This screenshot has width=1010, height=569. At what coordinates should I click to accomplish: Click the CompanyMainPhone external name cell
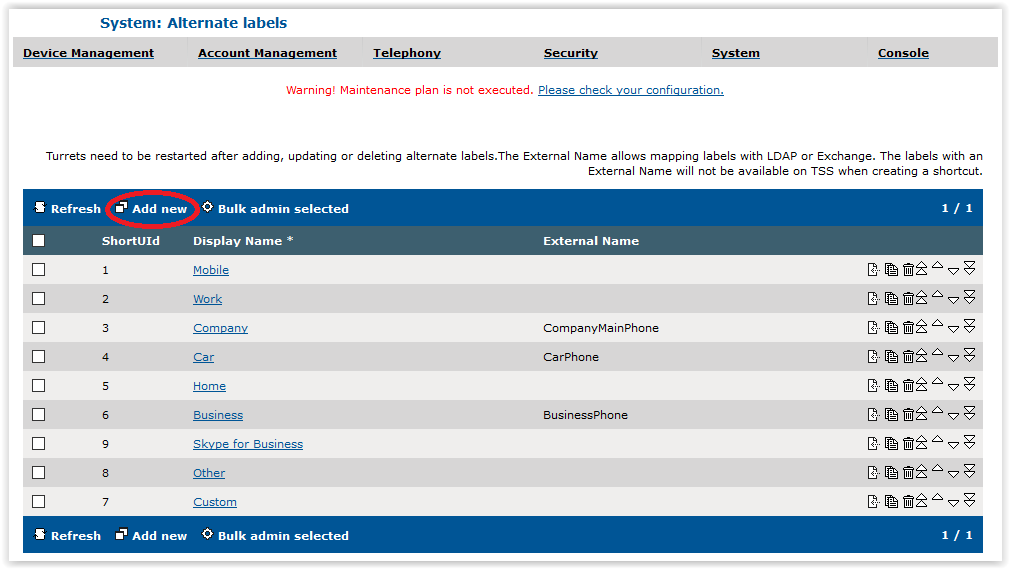[x=600, y=328]
